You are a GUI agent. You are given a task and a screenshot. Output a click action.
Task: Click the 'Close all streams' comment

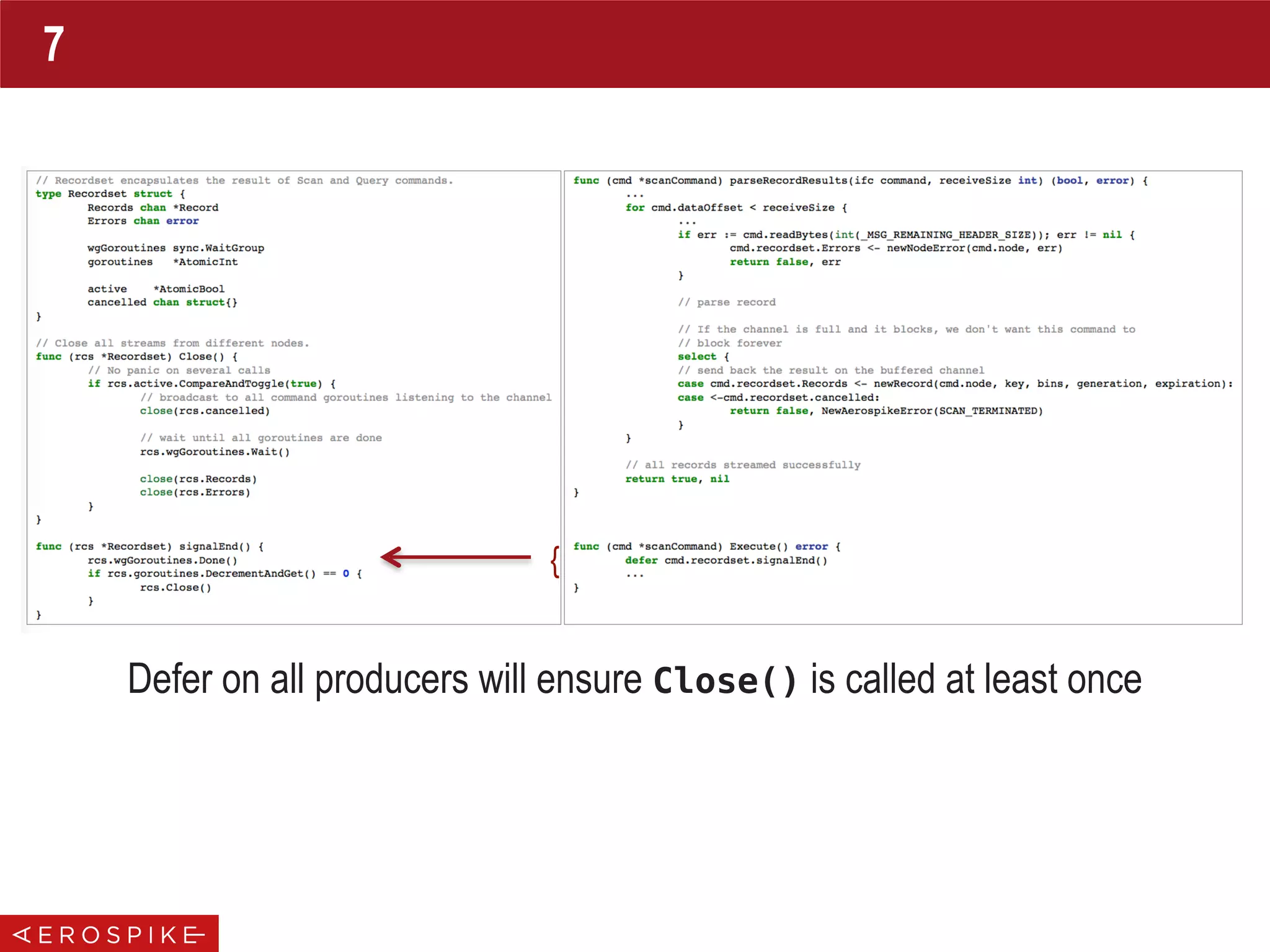[172, 343]
